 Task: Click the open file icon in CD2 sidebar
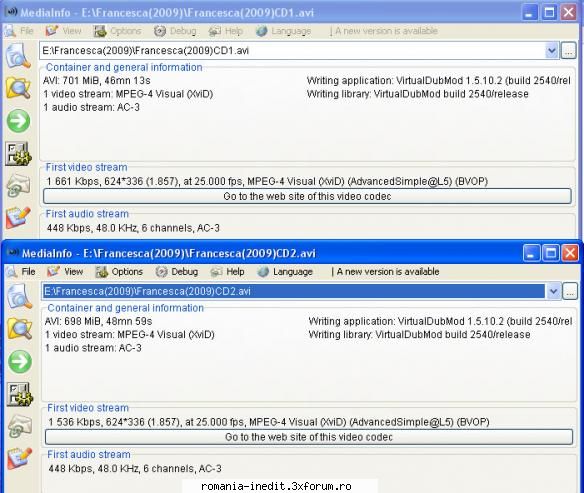(20, 296)
